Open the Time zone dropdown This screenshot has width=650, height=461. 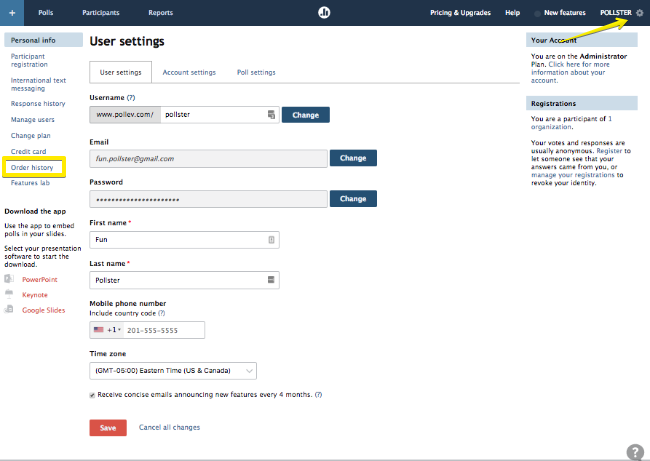[x=173, y=371]
